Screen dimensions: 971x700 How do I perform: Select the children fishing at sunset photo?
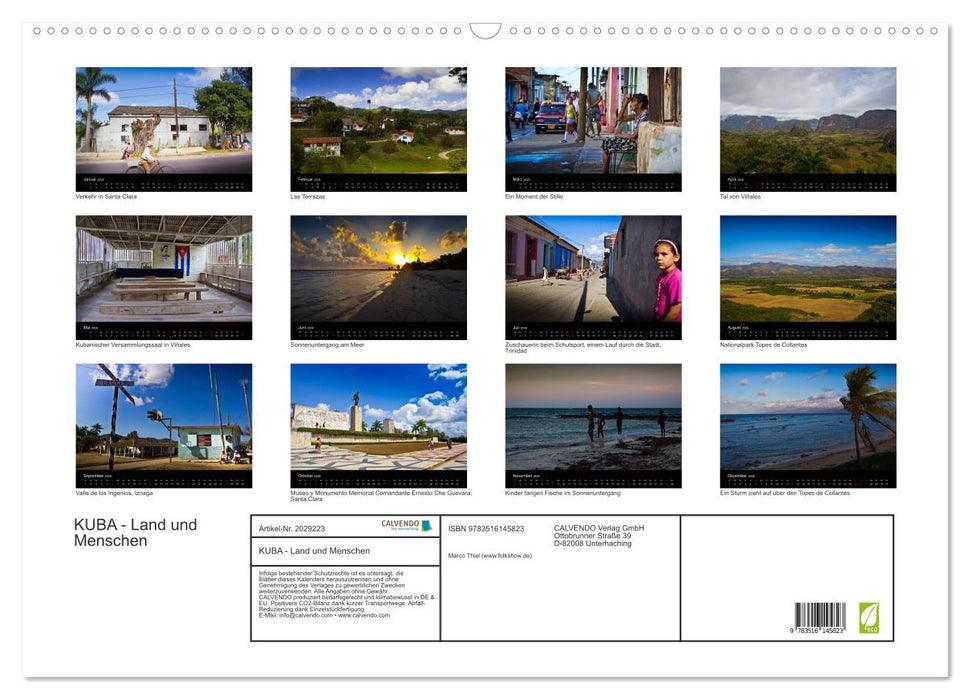tap(593, 418)
